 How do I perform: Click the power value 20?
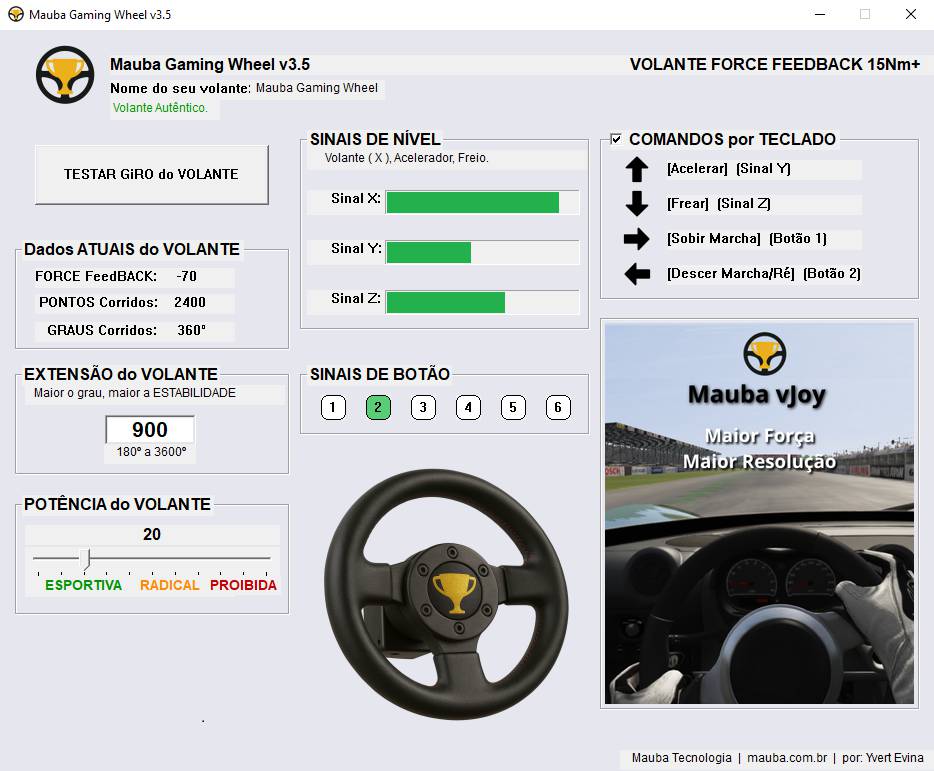[x=152, y=534]
